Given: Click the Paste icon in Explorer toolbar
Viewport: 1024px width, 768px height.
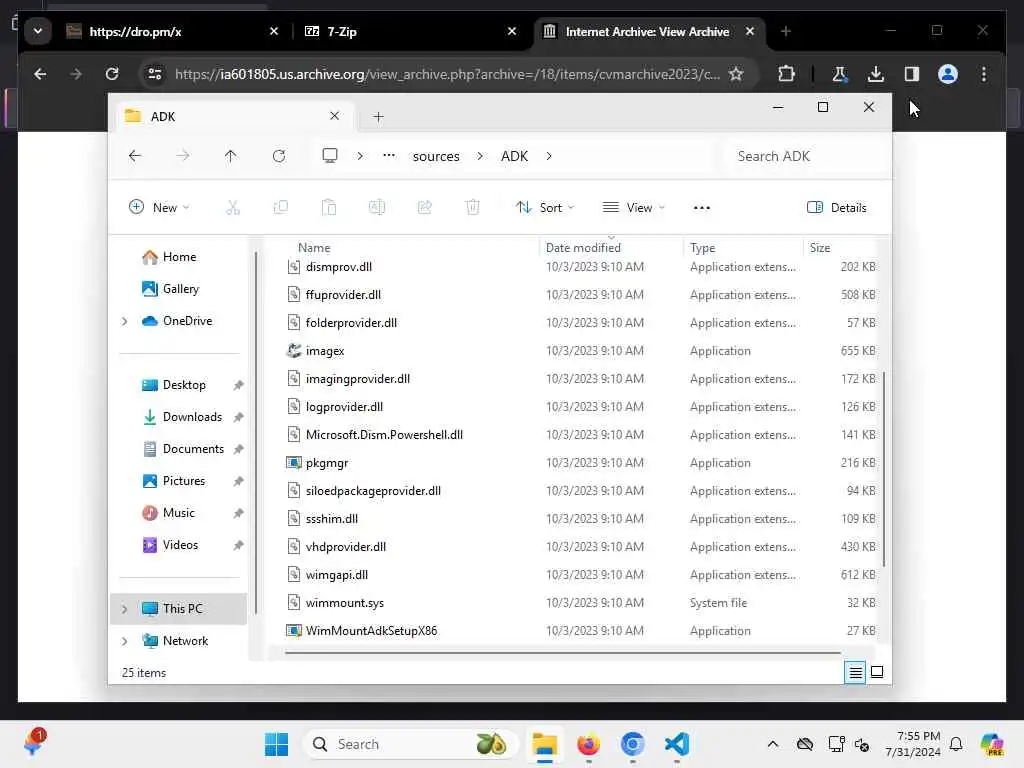Looking at the screenshot, I should [328, 208].
